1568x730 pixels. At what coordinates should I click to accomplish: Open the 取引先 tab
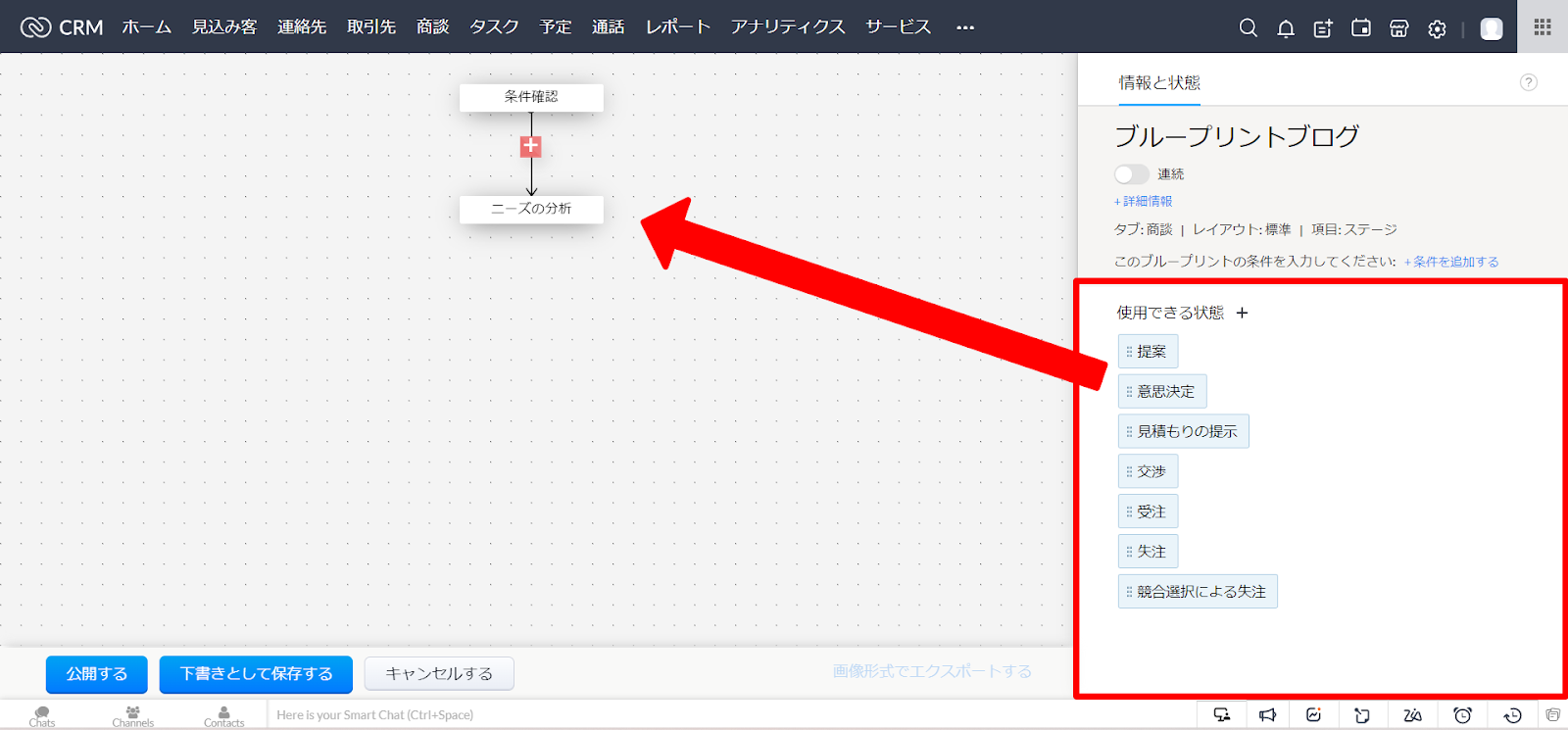pos(371,27)
